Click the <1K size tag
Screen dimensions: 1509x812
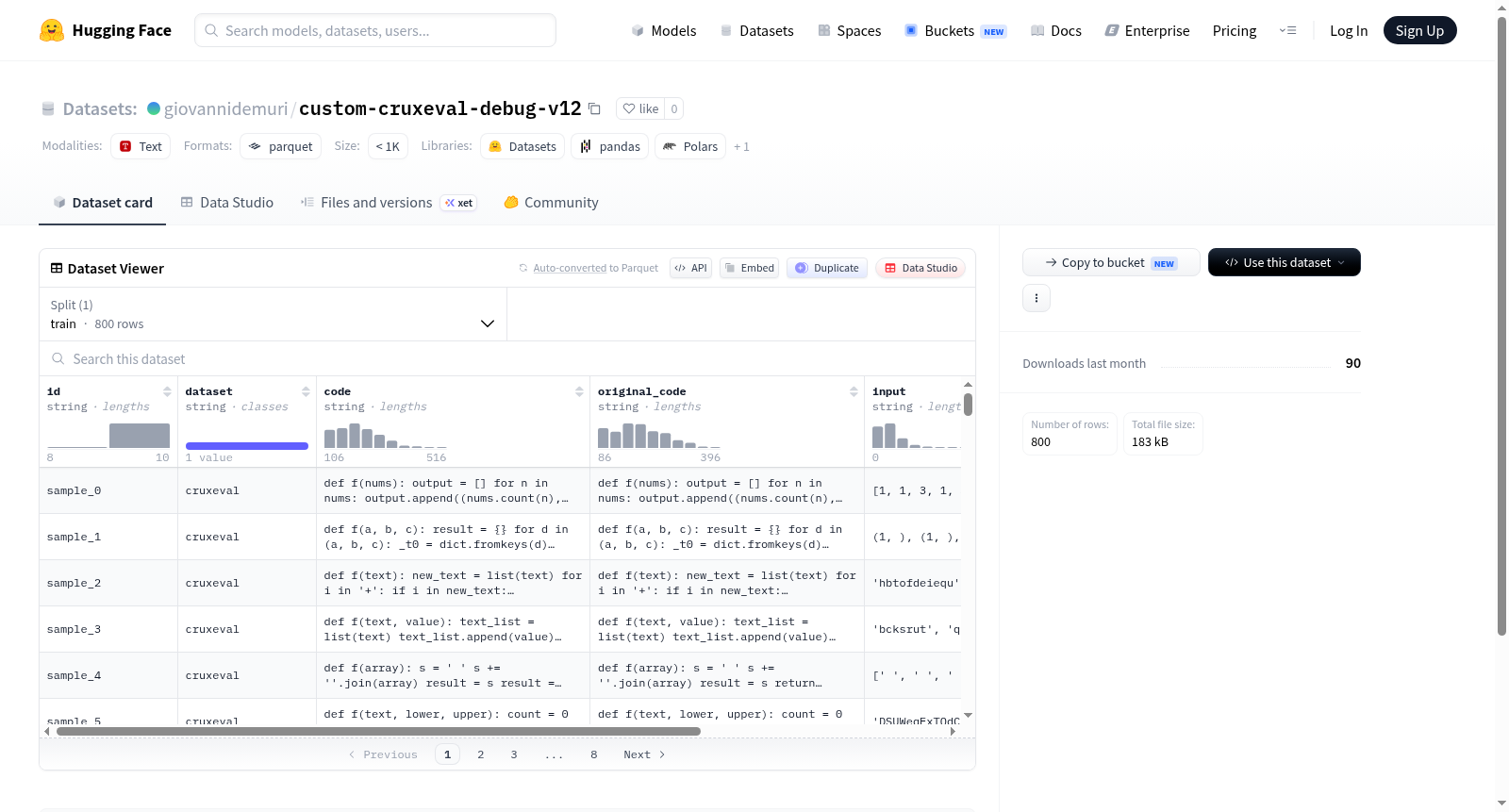pyautogui.click(x=388, y=146)
